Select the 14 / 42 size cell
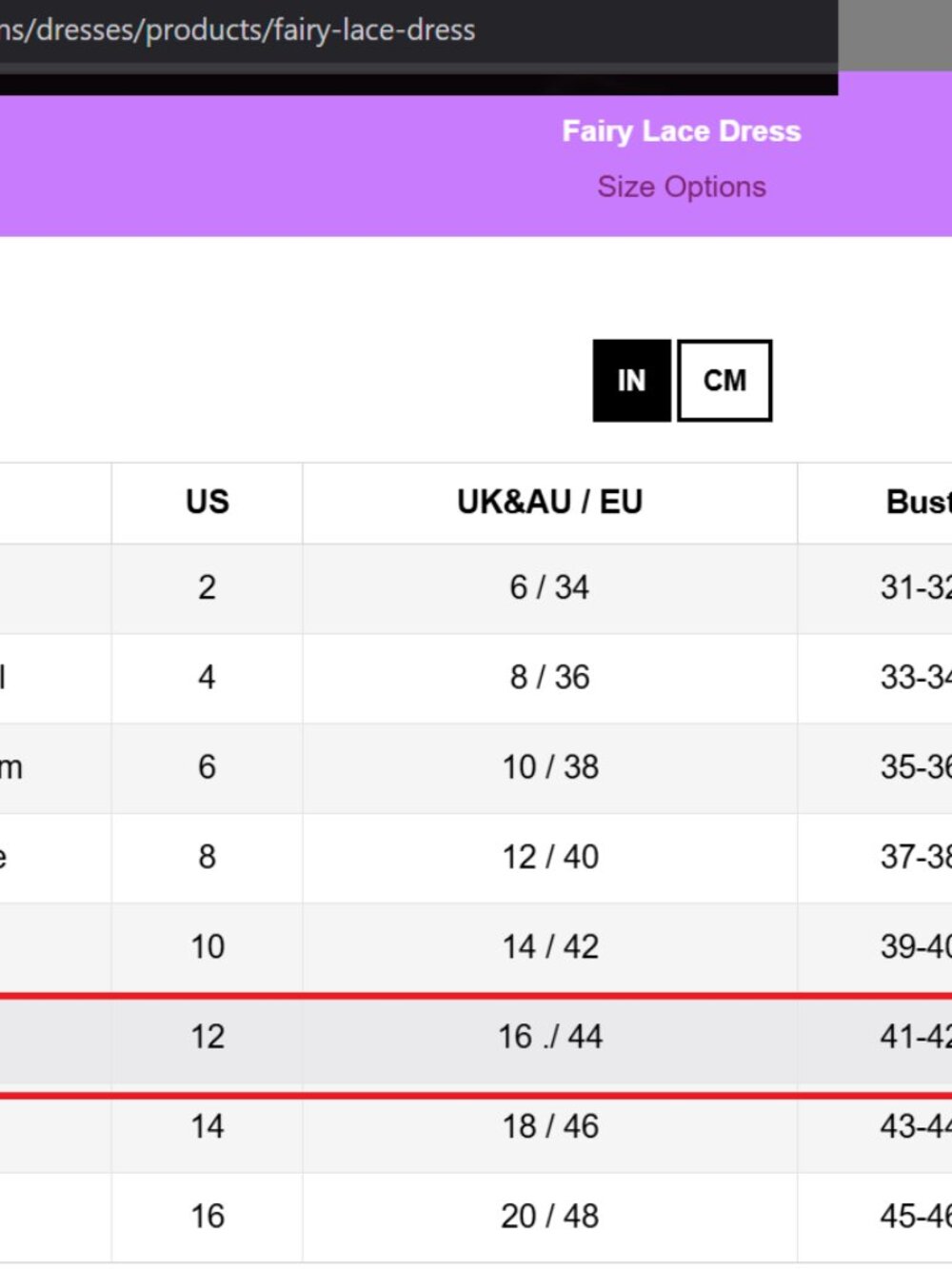The width and height of the screenshot is (952, 1269). 550,946
